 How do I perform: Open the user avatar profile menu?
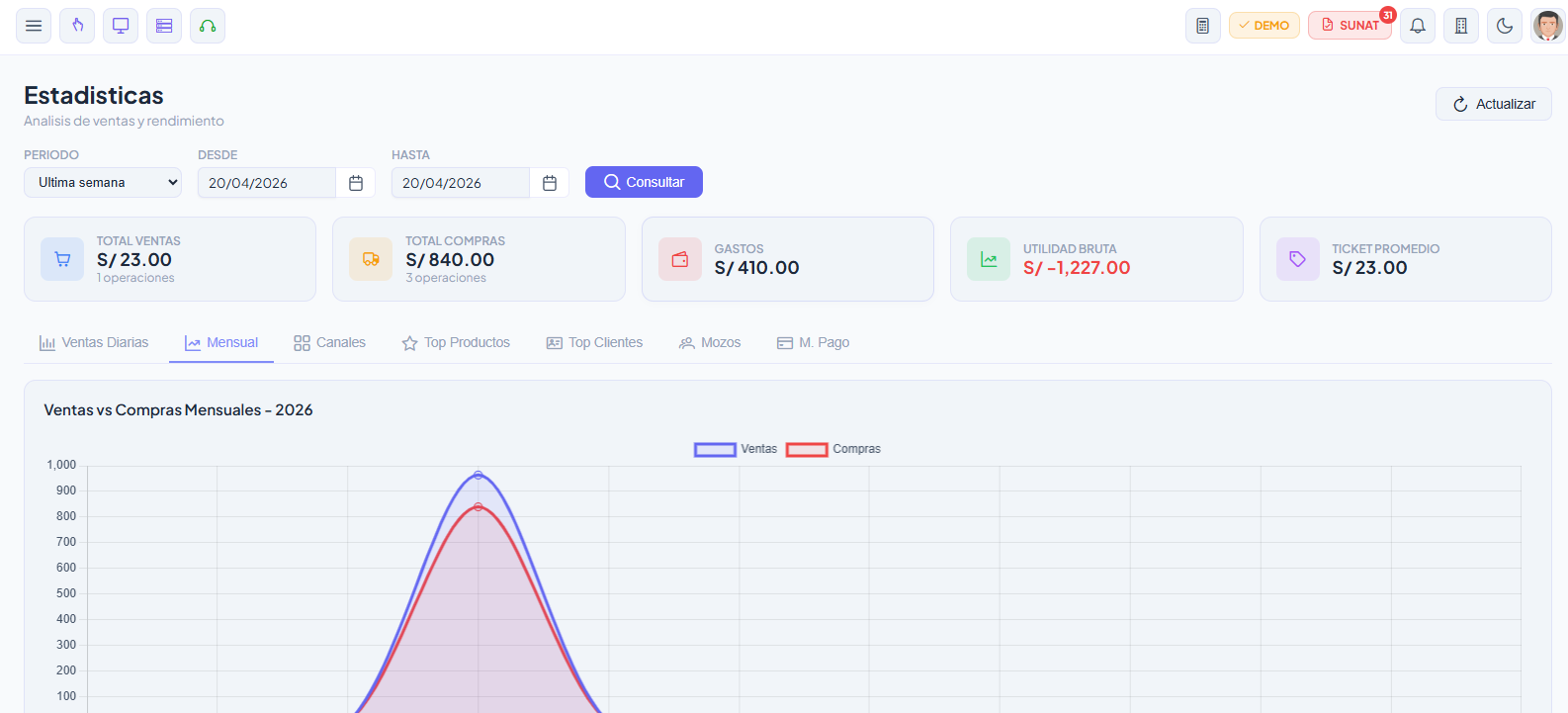(x=1547, y=26)
